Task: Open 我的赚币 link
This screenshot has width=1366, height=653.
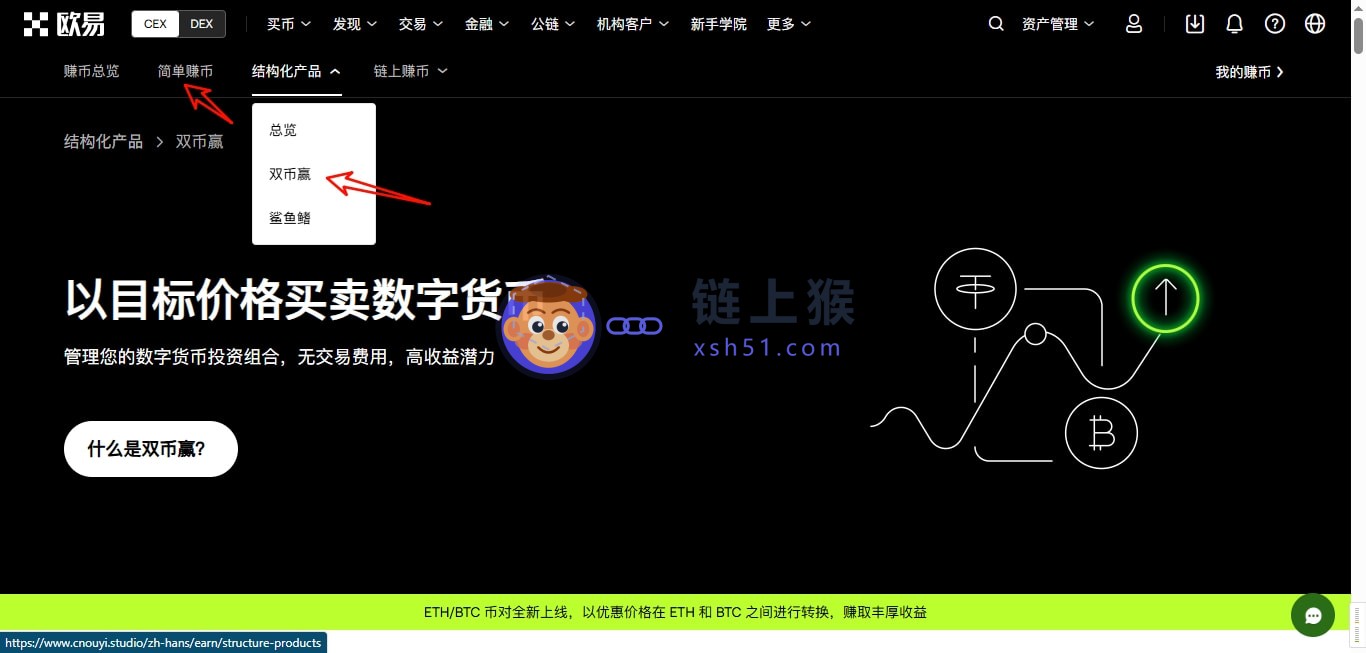Action: (1249, 72)
